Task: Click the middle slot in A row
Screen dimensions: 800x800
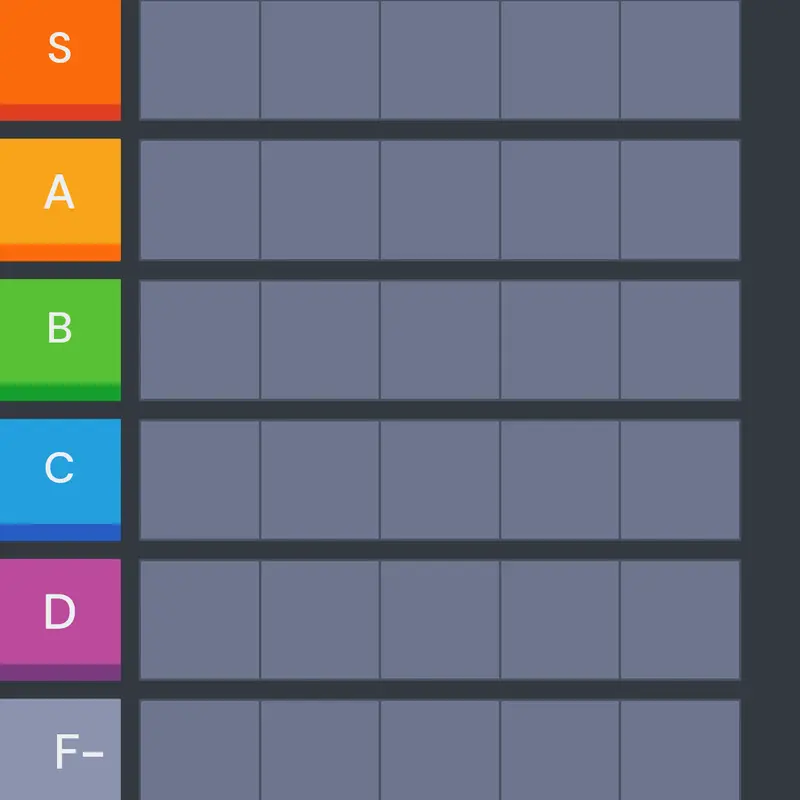Action: point(440,200)
